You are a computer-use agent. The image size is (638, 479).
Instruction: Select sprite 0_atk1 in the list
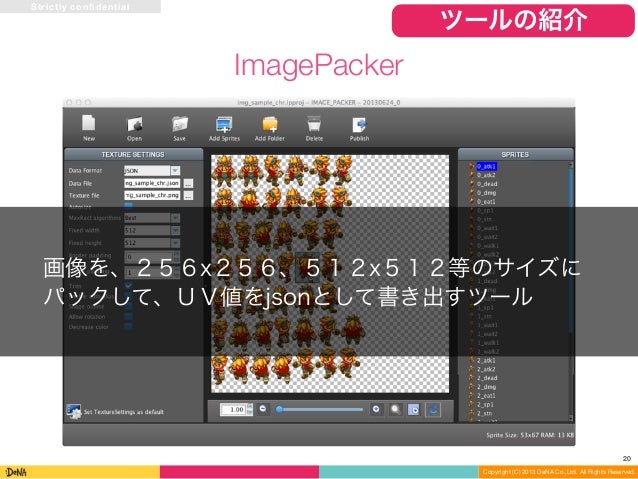(x=486, y=166)
